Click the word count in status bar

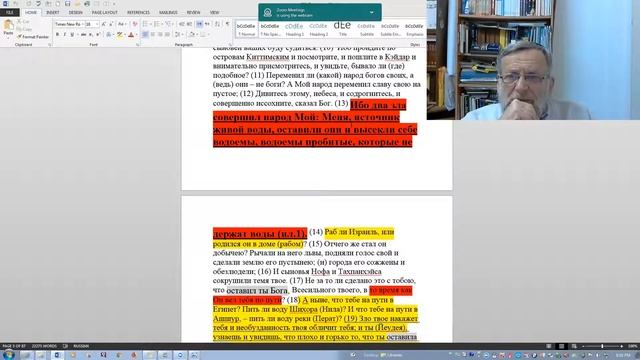click(x=44, y=346)
